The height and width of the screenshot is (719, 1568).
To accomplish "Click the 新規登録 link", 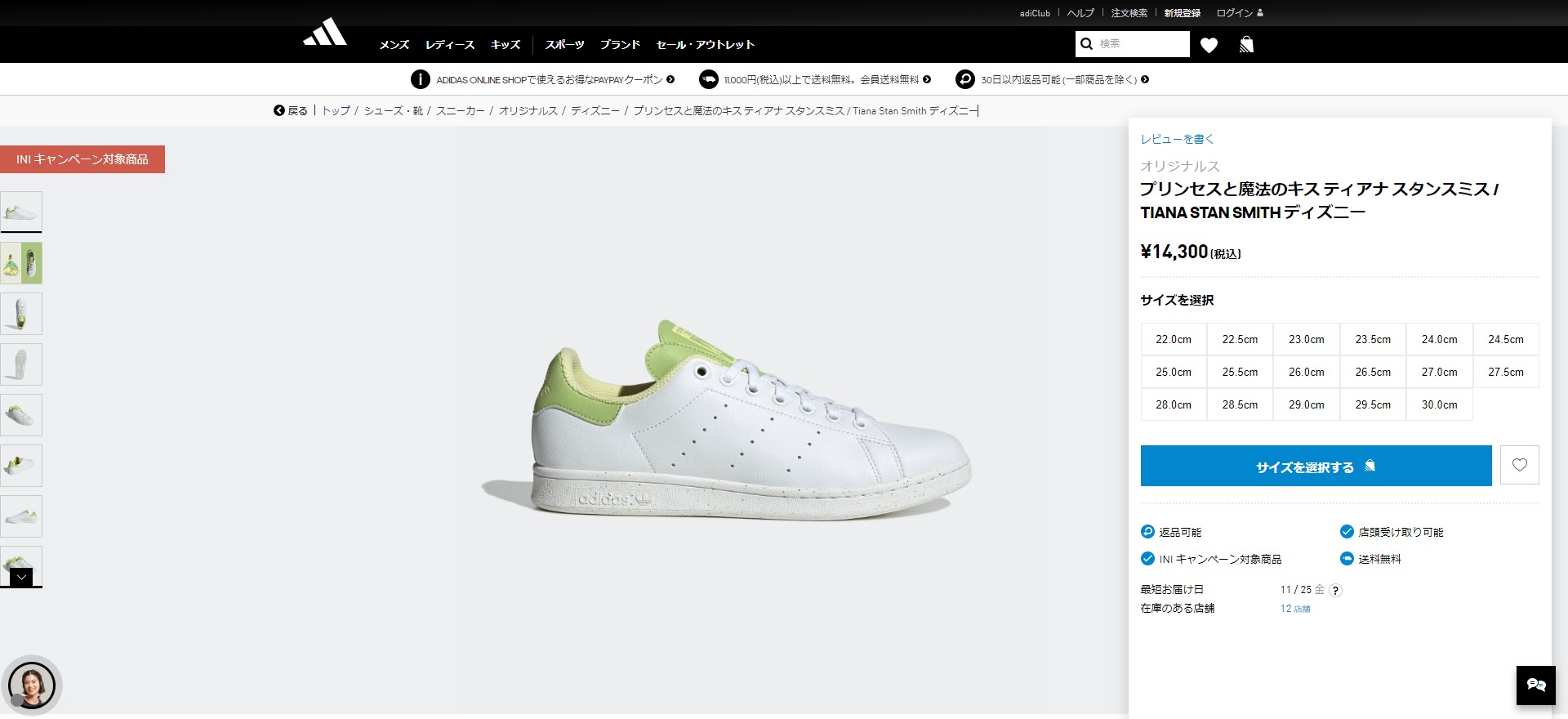I will (1183, 13).
